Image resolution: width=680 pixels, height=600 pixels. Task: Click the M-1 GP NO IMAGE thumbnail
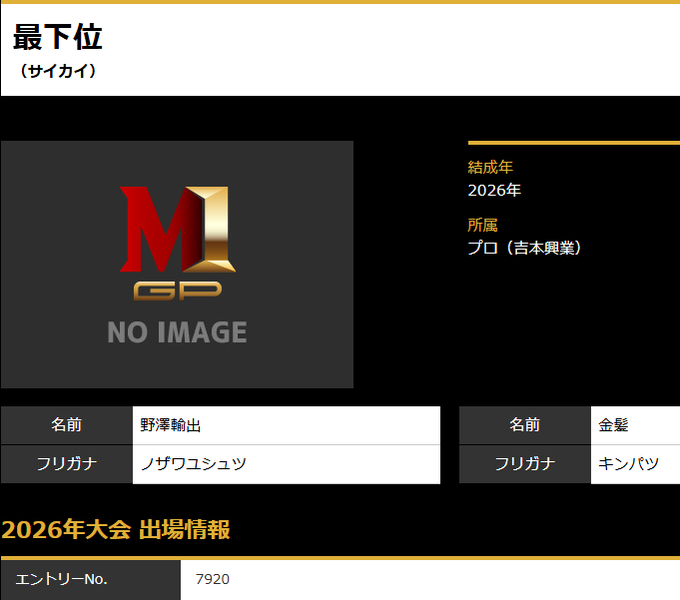tap(177, 264)
